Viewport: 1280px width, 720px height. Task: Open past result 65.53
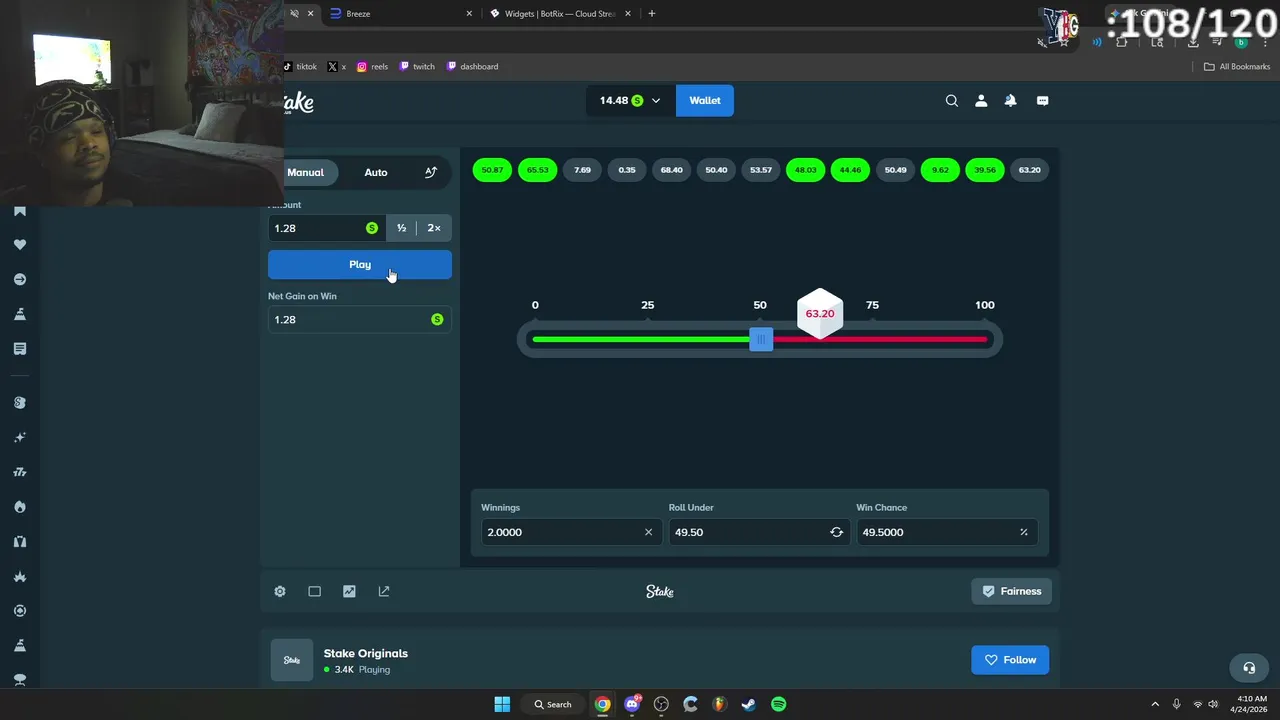[x=537, y=170]
